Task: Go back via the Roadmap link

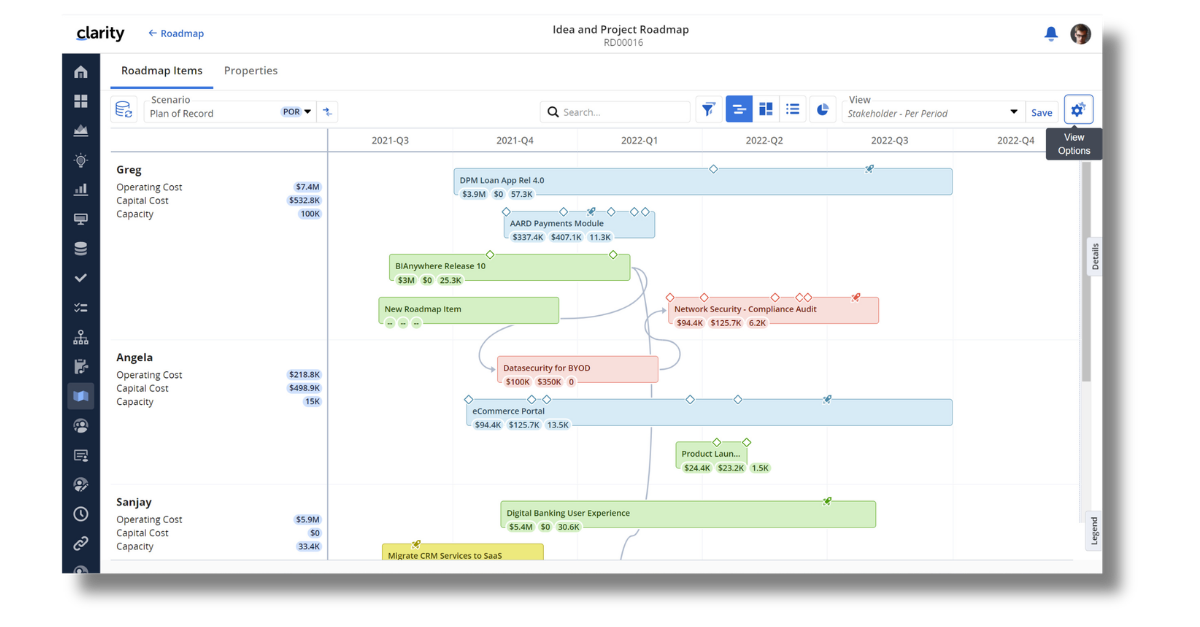Action: tap(176, 33)
